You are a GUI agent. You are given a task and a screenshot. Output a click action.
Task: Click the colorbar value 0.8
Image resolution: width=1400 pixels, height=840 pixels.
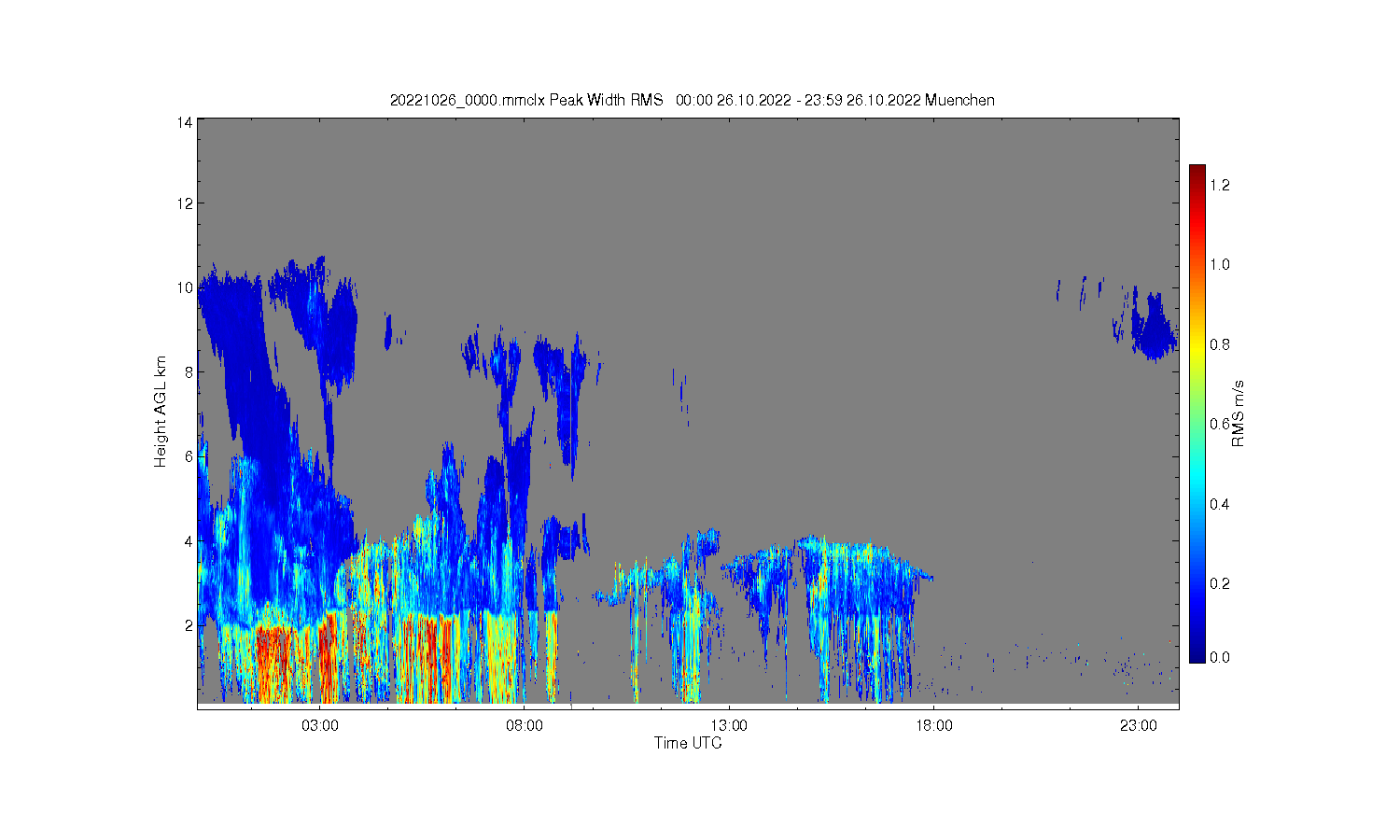coord(1220,344)
